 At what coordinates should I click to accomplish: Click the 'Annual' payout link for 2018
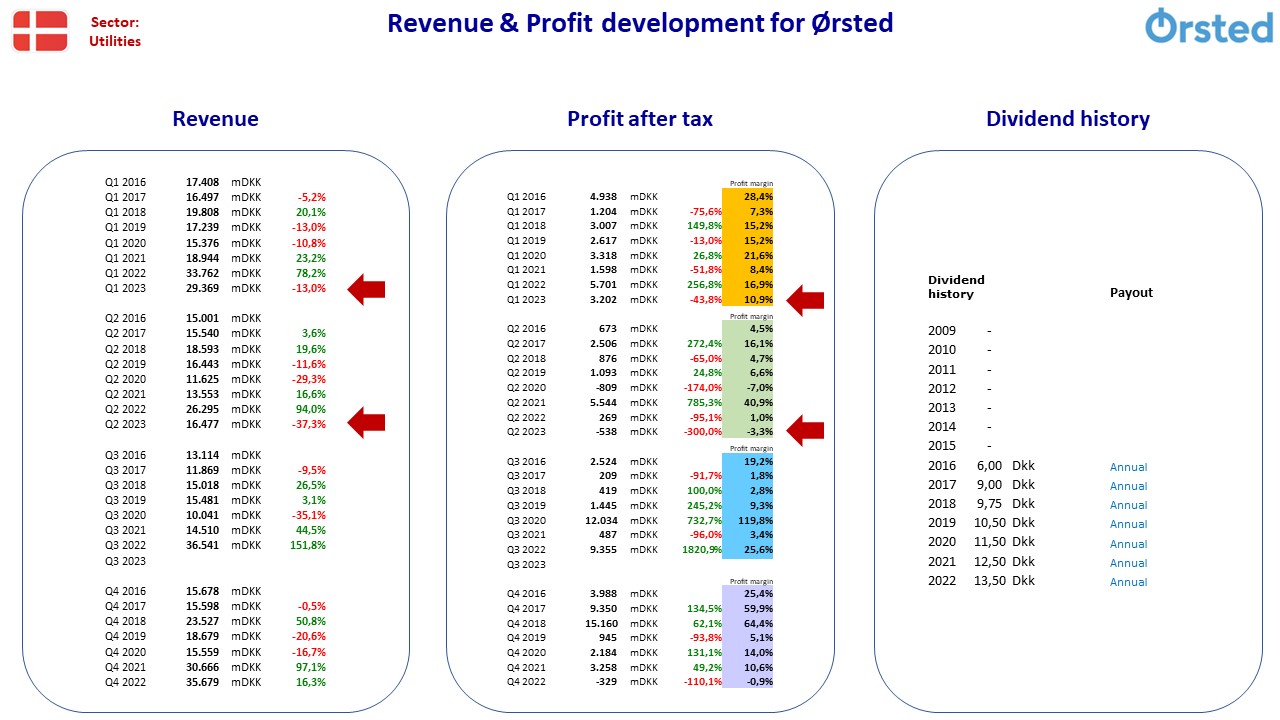[x=1128, y=505]
